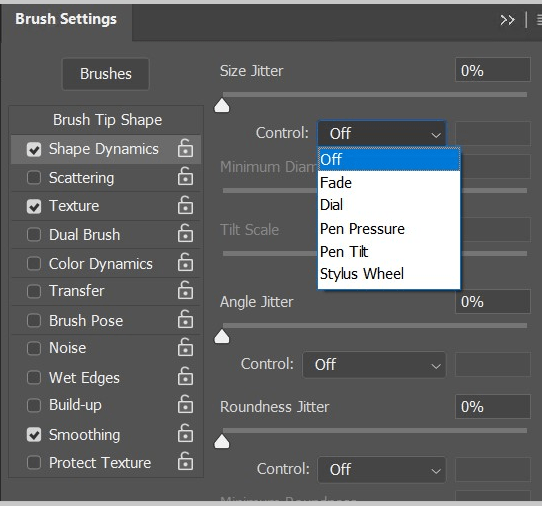Image resolution: width=542 pixels, height=506 pixels.
Task: Open the Angle Jitter Control dropdown
Action: [374, 365]
